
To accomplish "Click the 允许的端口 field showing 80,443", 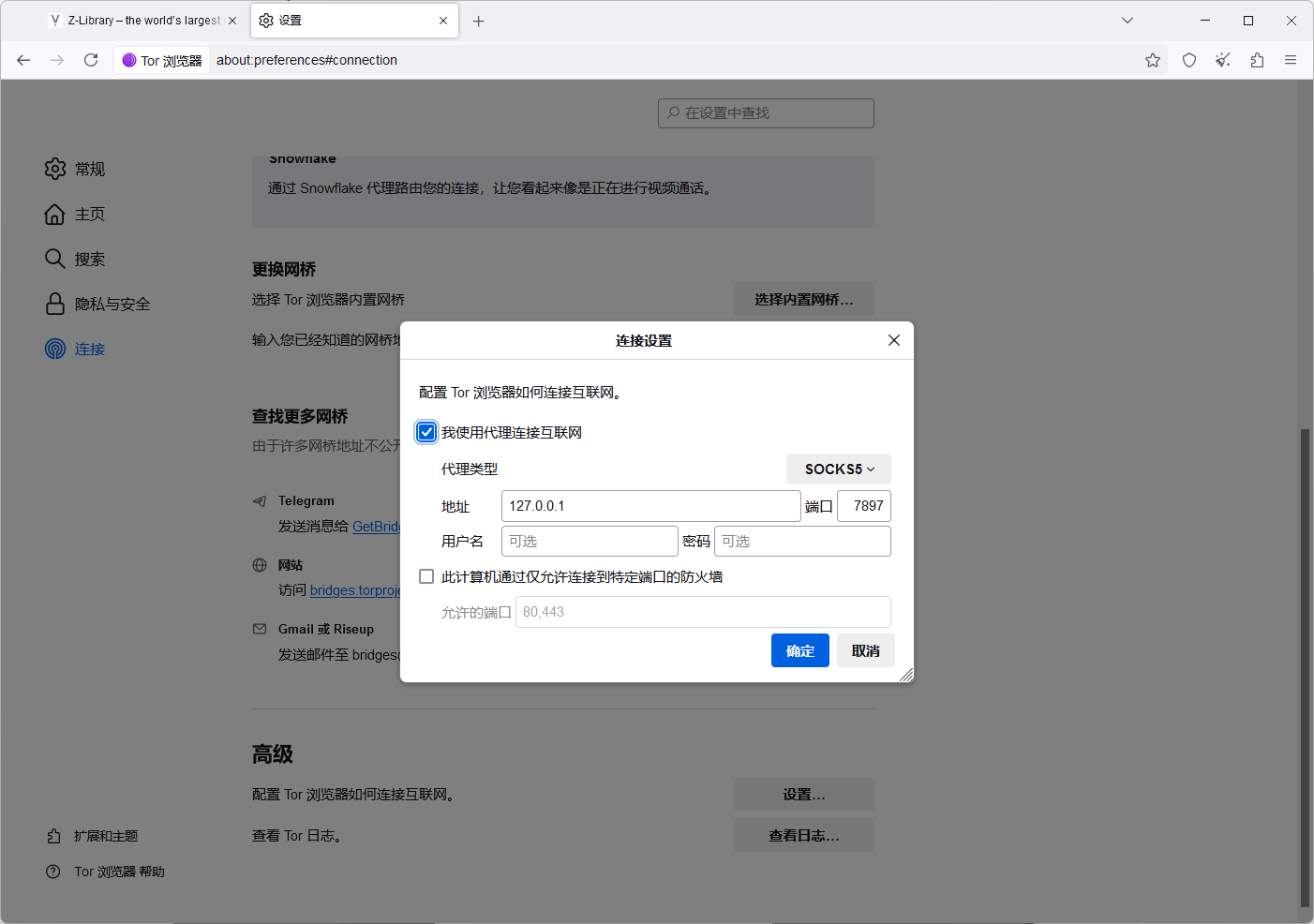I will coord(703,612).
